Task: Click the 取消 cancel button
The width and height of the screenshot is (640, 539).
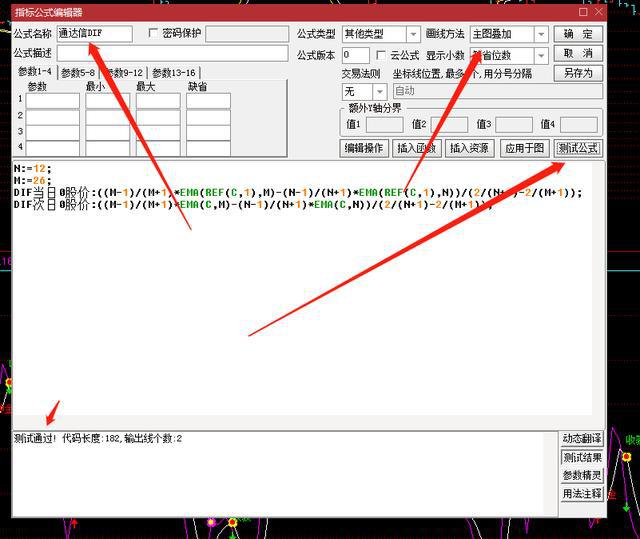Action: pyautogui.click(x=578, y=53)
